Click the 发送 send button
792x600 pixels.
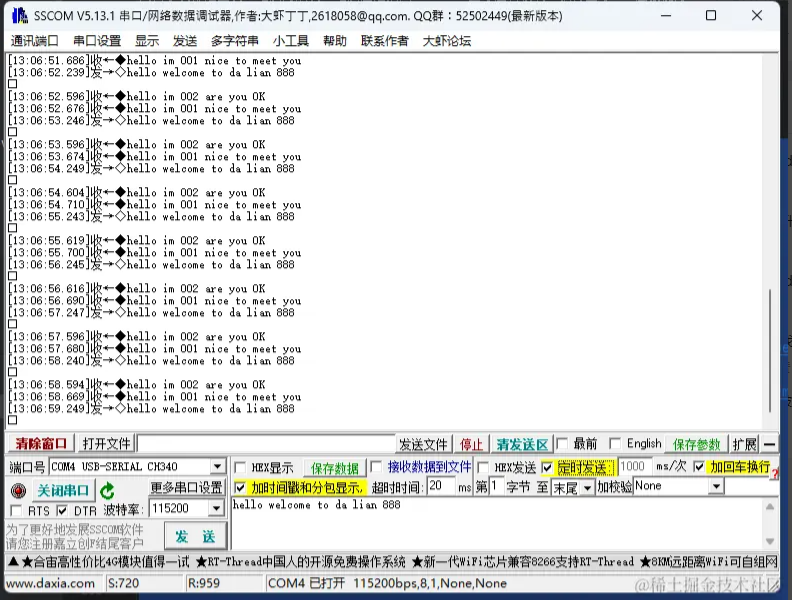click(195, 537)
